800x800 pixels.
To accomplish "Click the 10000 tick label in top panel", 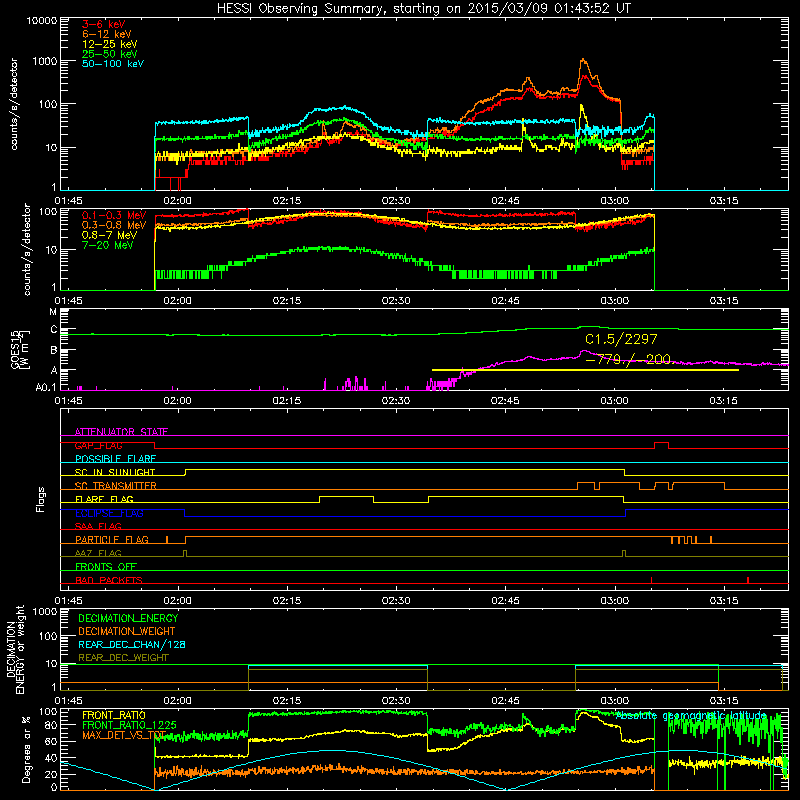I will [x=42, y=20].
